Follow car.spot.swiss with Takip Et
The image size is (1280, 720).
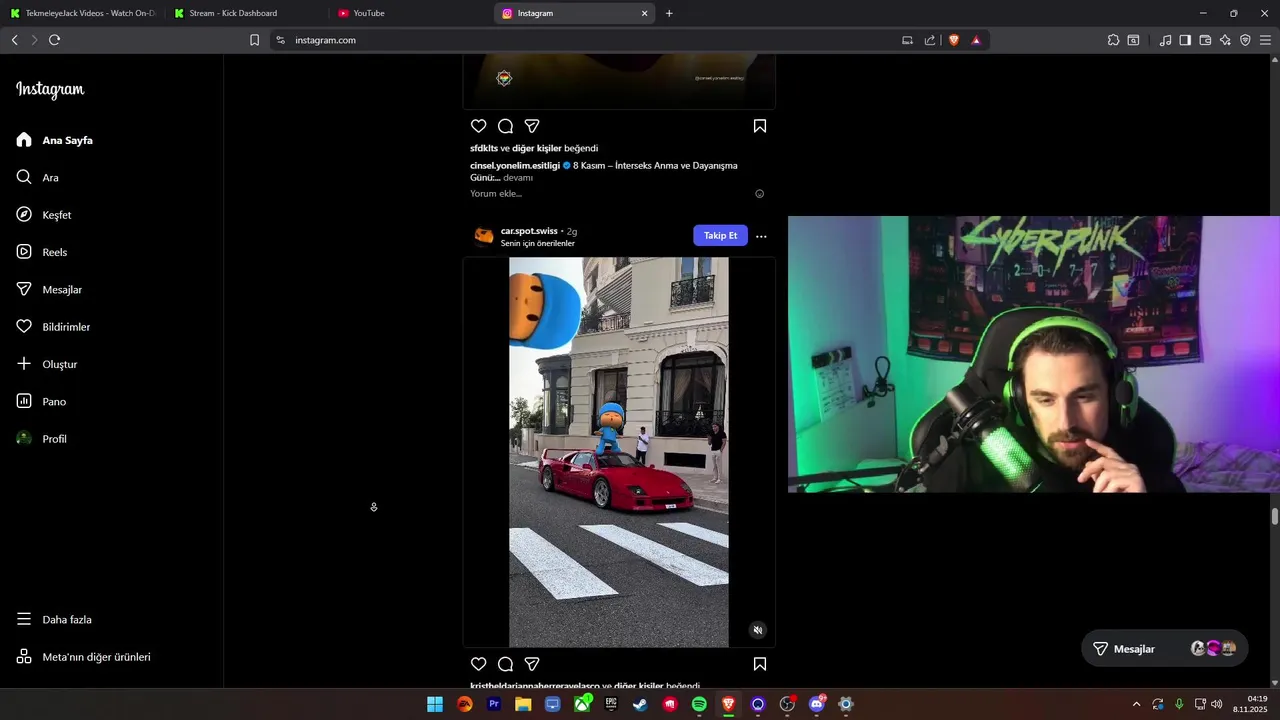720,235
